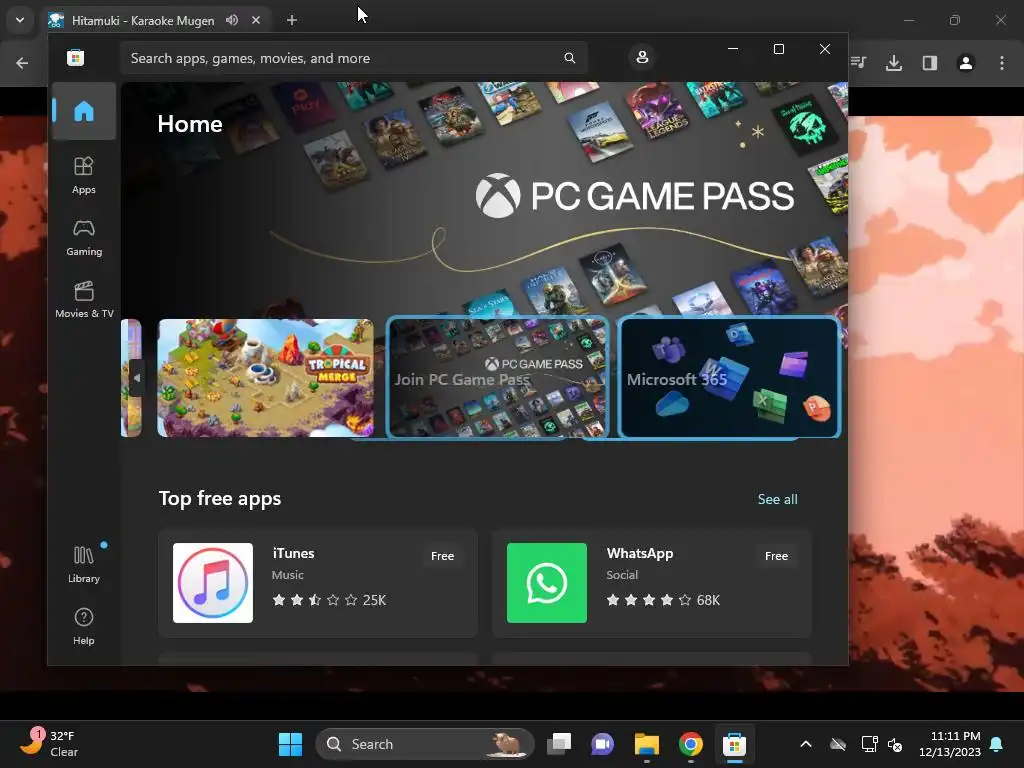Click the taskbar Search box

coord(425,744)
